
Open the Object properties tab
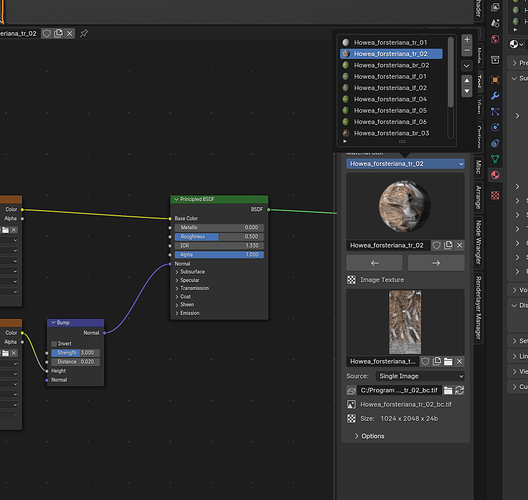(x=495, y=80)
